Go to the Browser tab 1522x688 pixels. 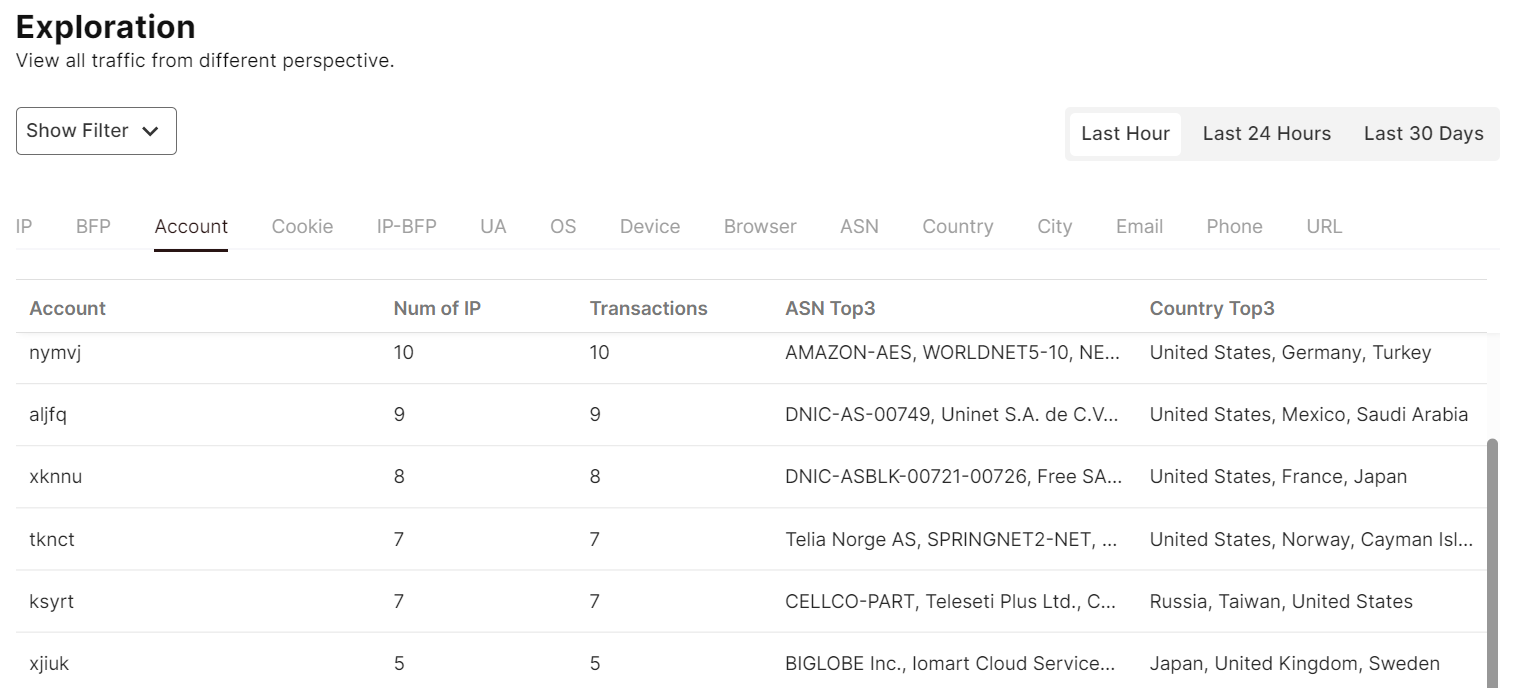click(760, 226)
